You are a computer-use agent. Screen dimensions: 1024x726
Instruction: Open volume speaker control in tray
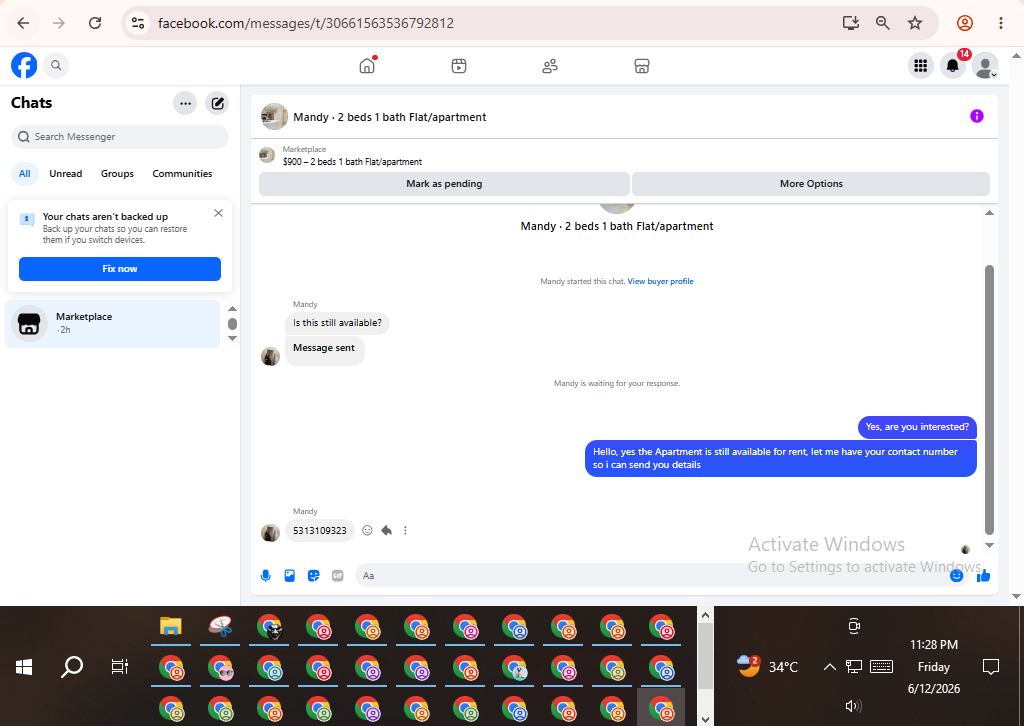pyautogui.click(x=853, y=706)
